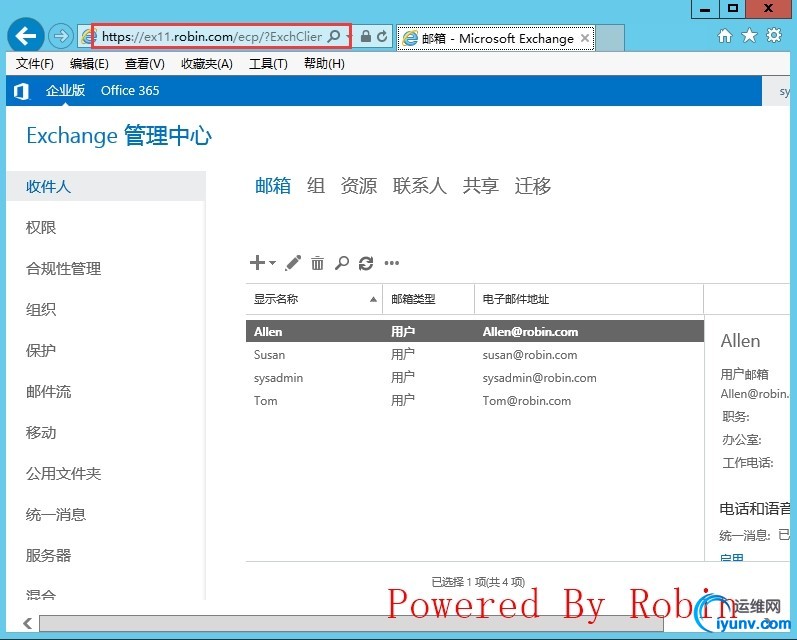Click sysadmin@robin.com email cell
797x640 pixels.
coord(539,378)
